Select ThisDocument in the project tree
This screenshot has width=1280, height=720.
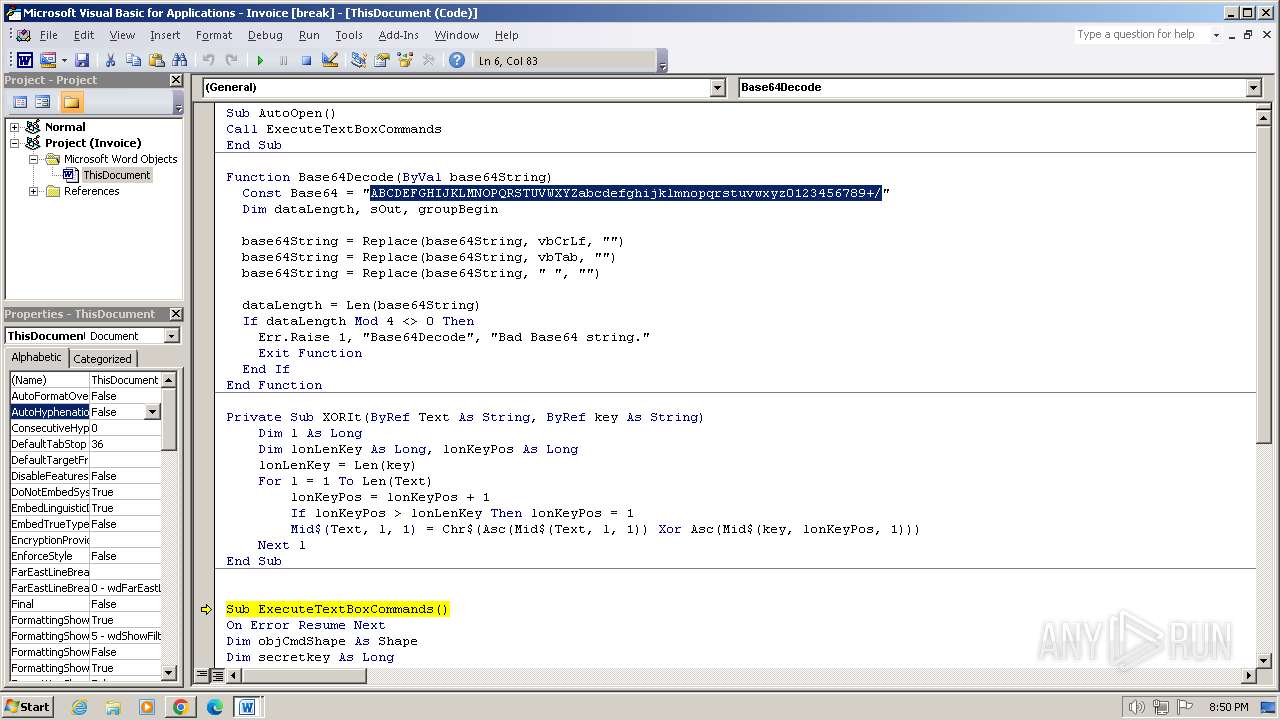[116, 175]
